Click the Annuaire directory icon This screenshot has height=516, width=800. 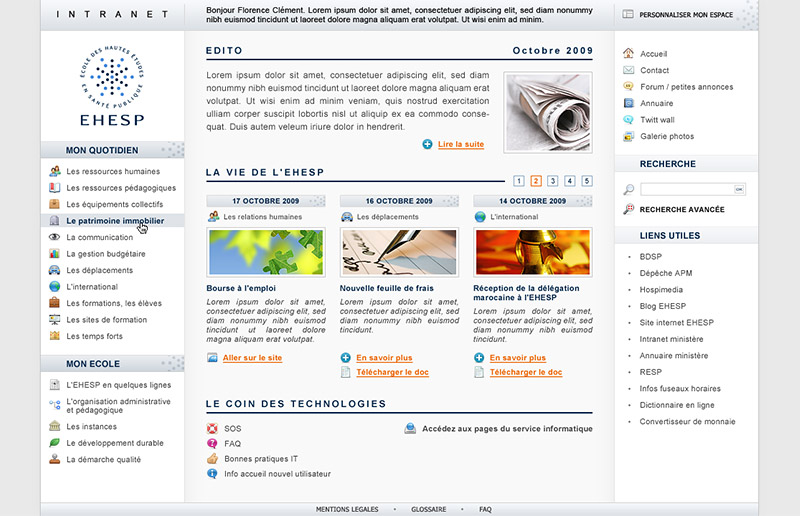(628, 103)
